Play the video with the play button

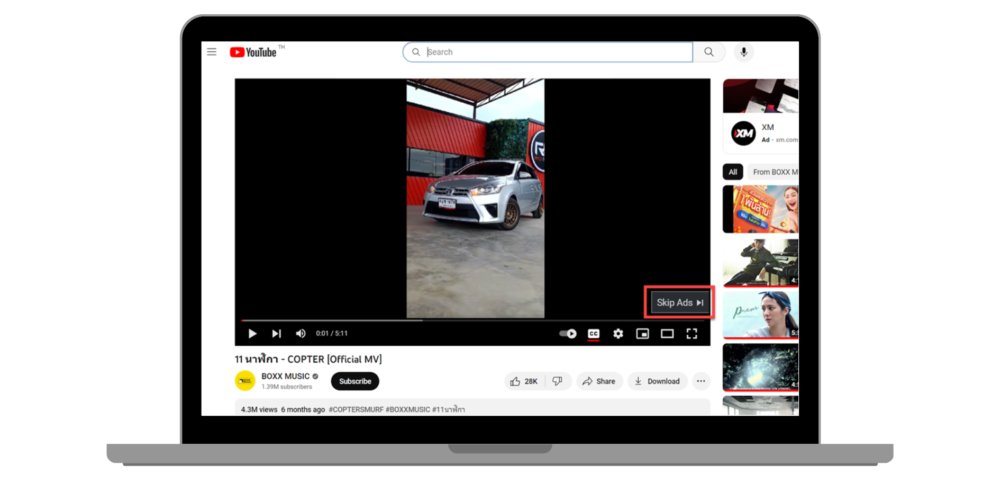point(253,333)
